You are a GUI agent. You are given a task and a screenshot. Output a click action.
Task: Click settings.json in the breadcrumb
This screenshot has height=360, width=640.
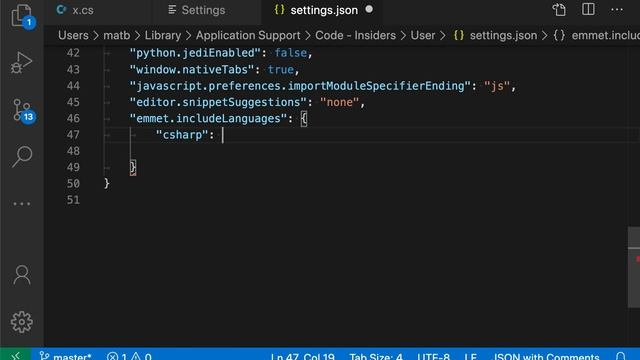coord(495,36)
